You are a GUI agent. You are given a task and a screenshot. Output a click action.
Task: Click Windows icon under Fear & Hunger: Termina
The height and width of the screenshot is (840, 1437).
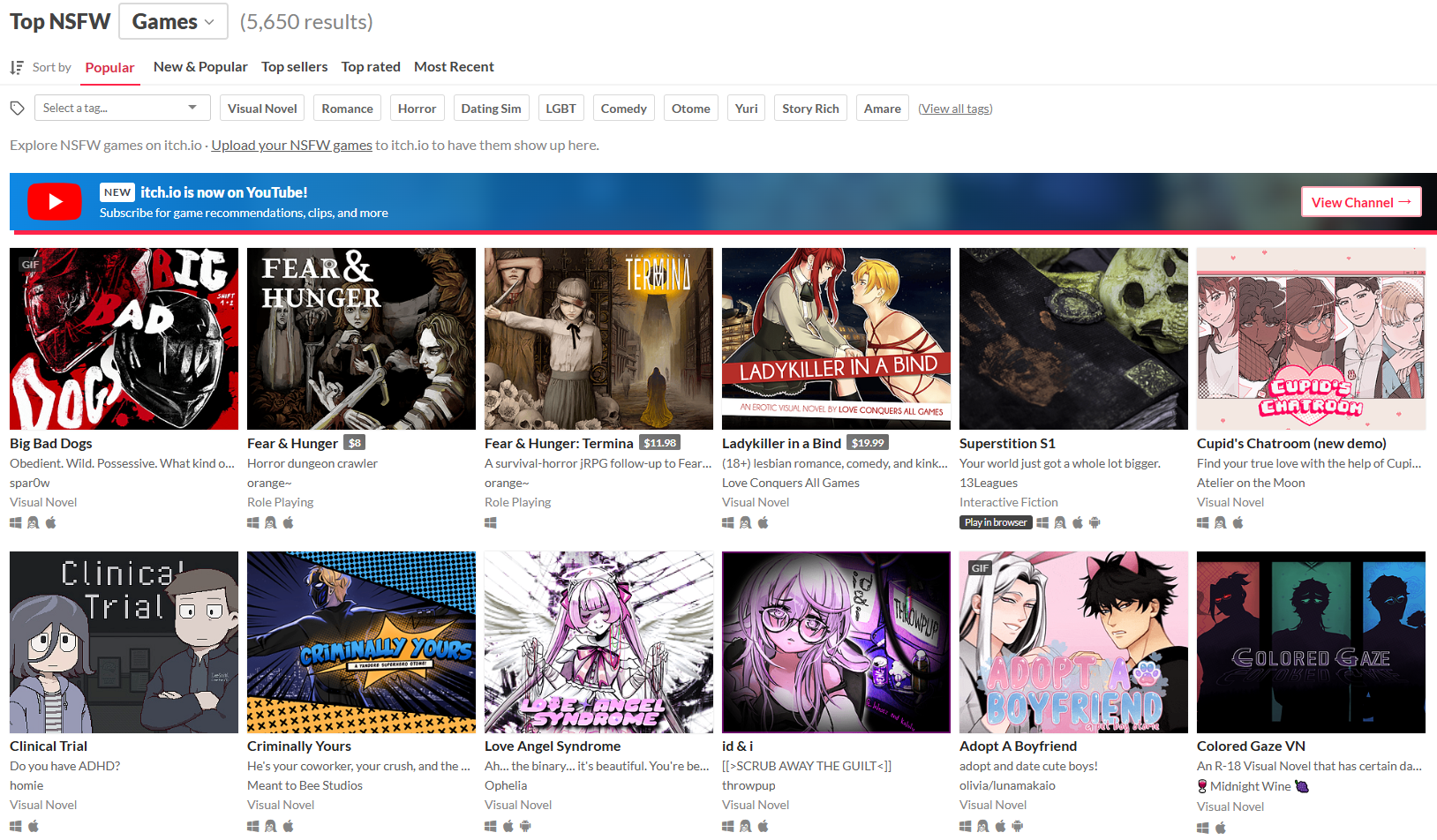pos(491,522)
